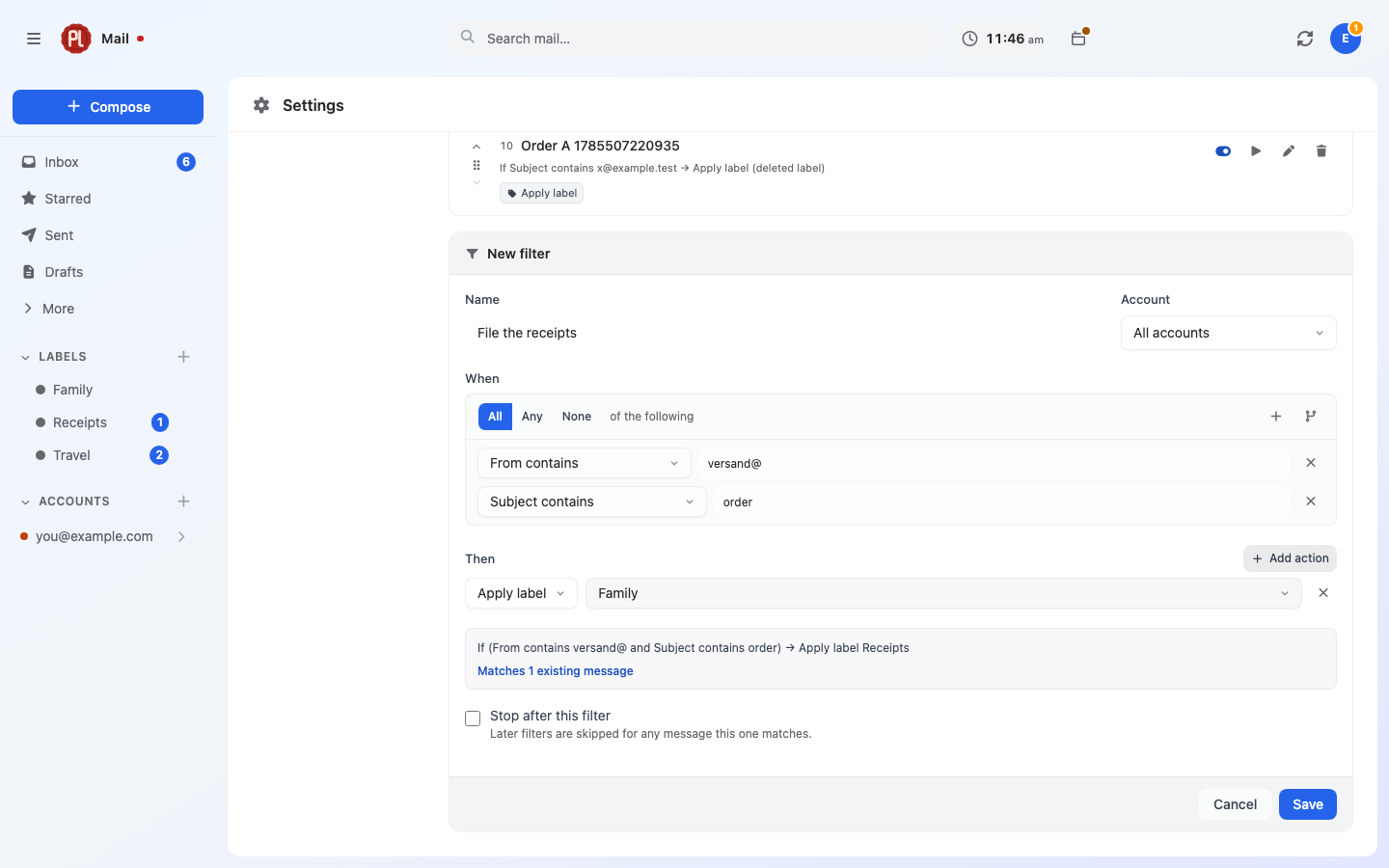
Task: Open the Subject contains field dropdown
Action: [592, 502]
